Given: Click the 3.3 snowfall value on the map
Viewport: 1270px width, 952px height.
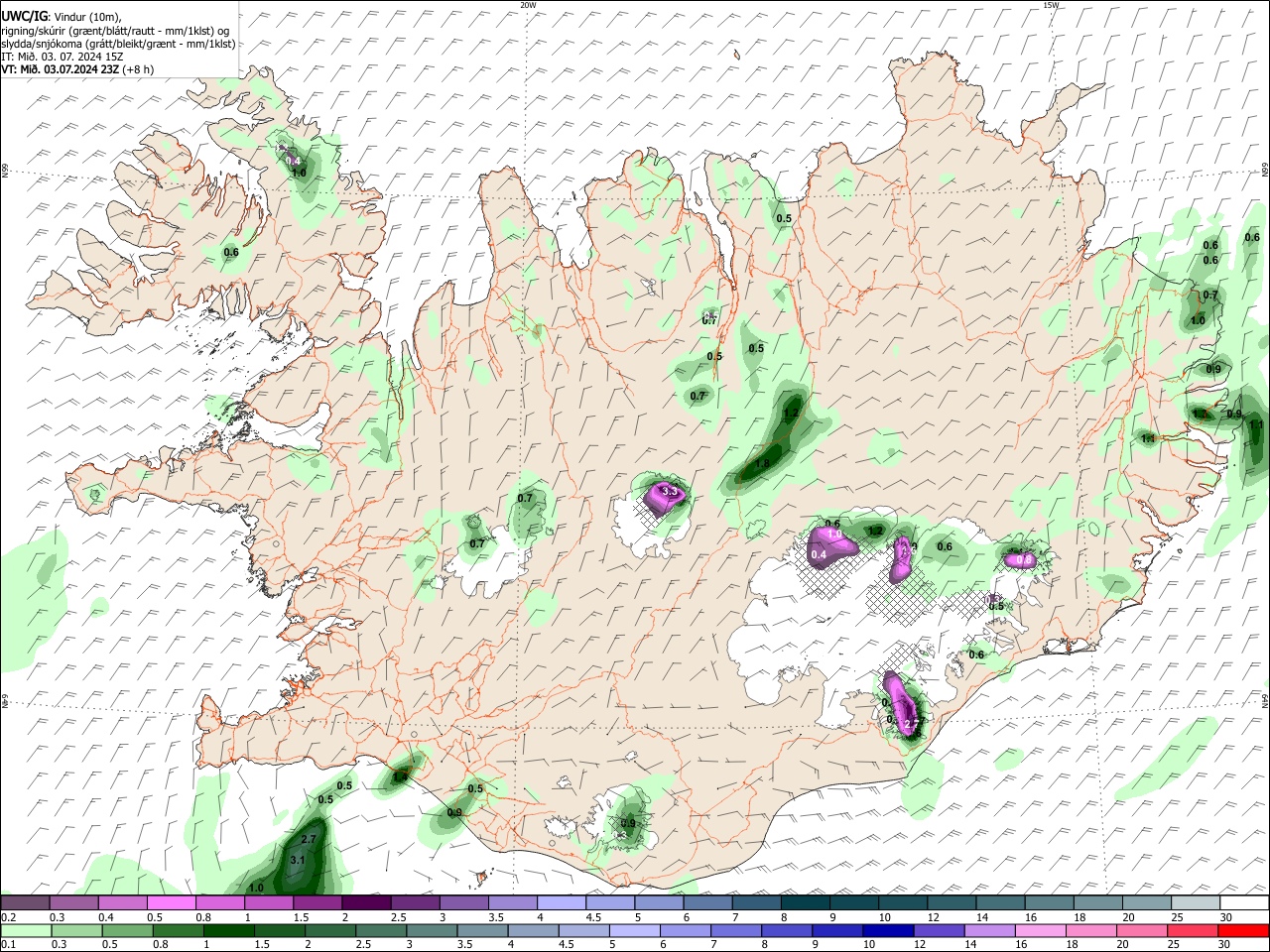Looking at the screenshot, I should click(x=670, y=491).
